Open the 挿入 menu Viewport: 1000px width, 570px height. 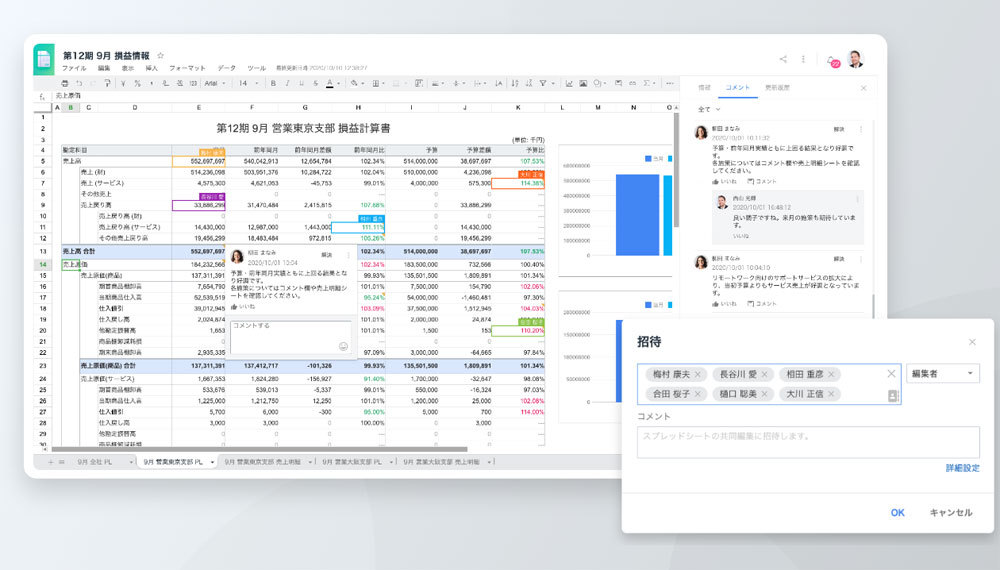152,68
